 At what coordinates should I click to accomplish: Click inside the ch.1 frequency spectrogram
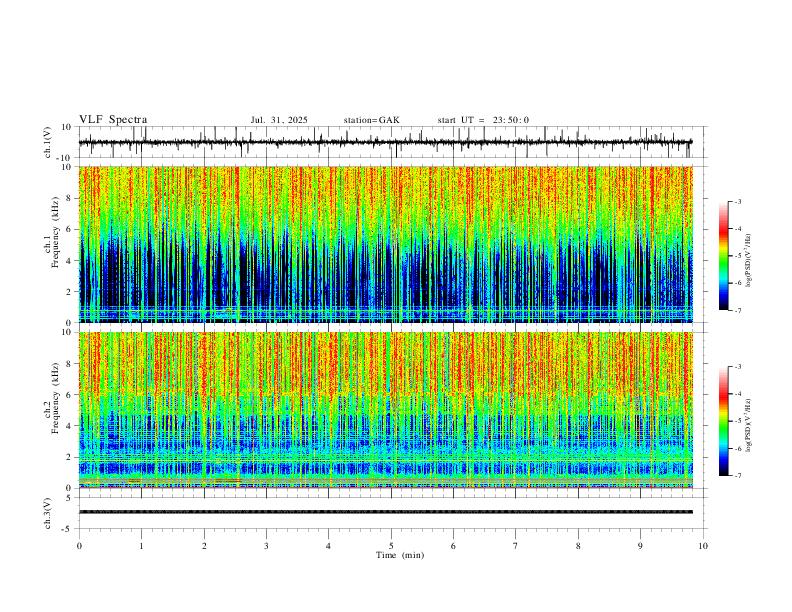(x=386, y=244)
